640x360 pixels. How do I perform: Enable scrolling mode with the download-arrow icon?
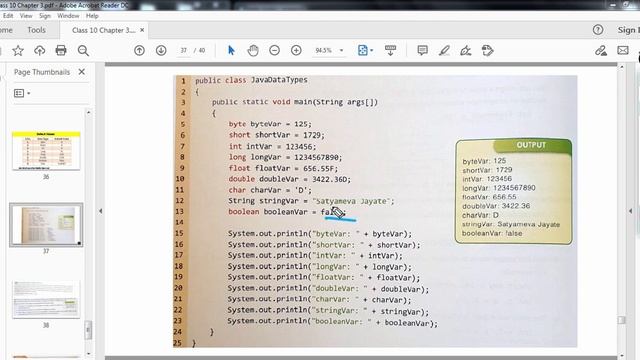tap(390, 51)
